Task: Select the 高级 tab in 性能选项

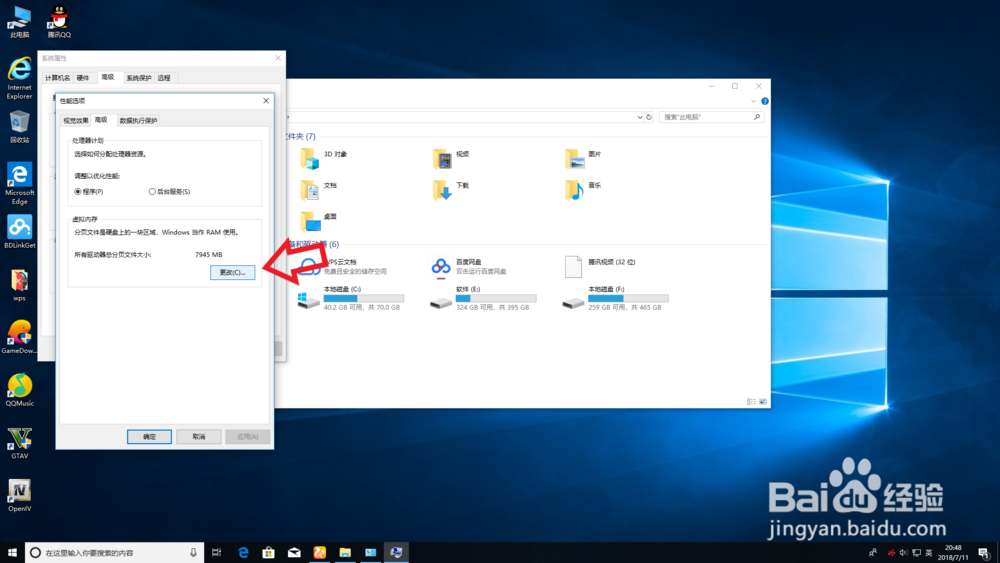Action: coord(101,120)
